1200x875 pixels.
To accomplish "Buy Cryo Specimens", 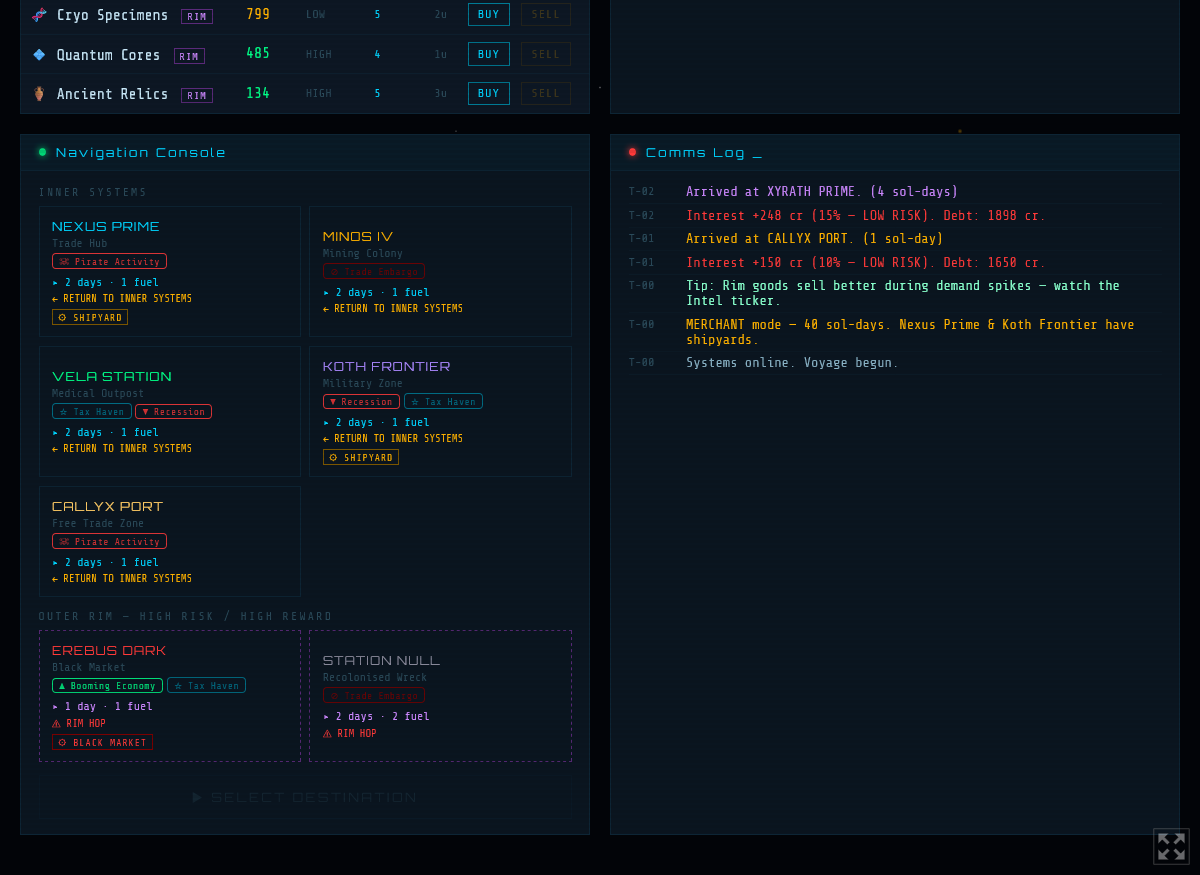I will pos(489,15).
